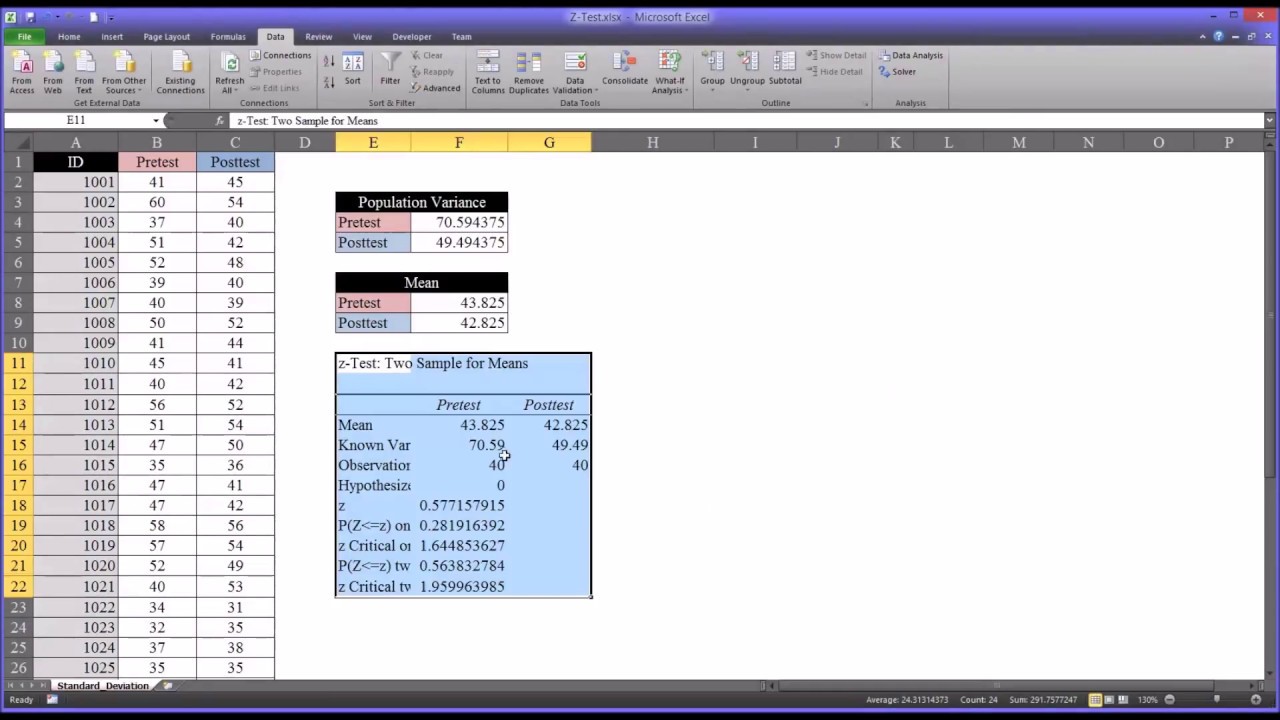Select z Critical value 1.959963985

pos(459,586)
